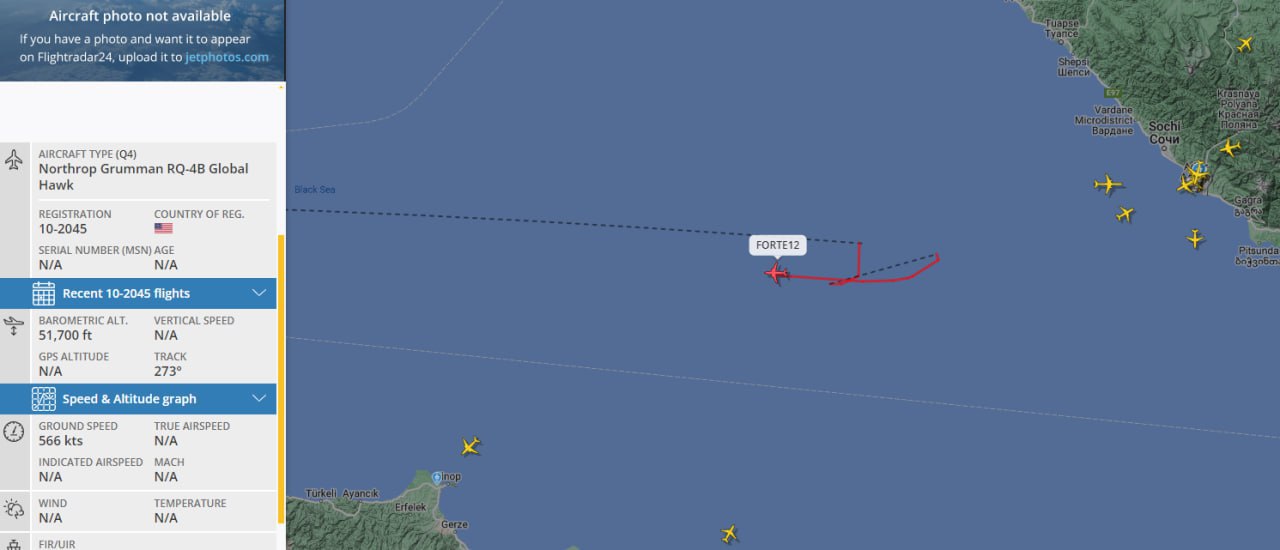Click the aircraft type plane icon
1280x550 pixels.
[x=14, y=159]
